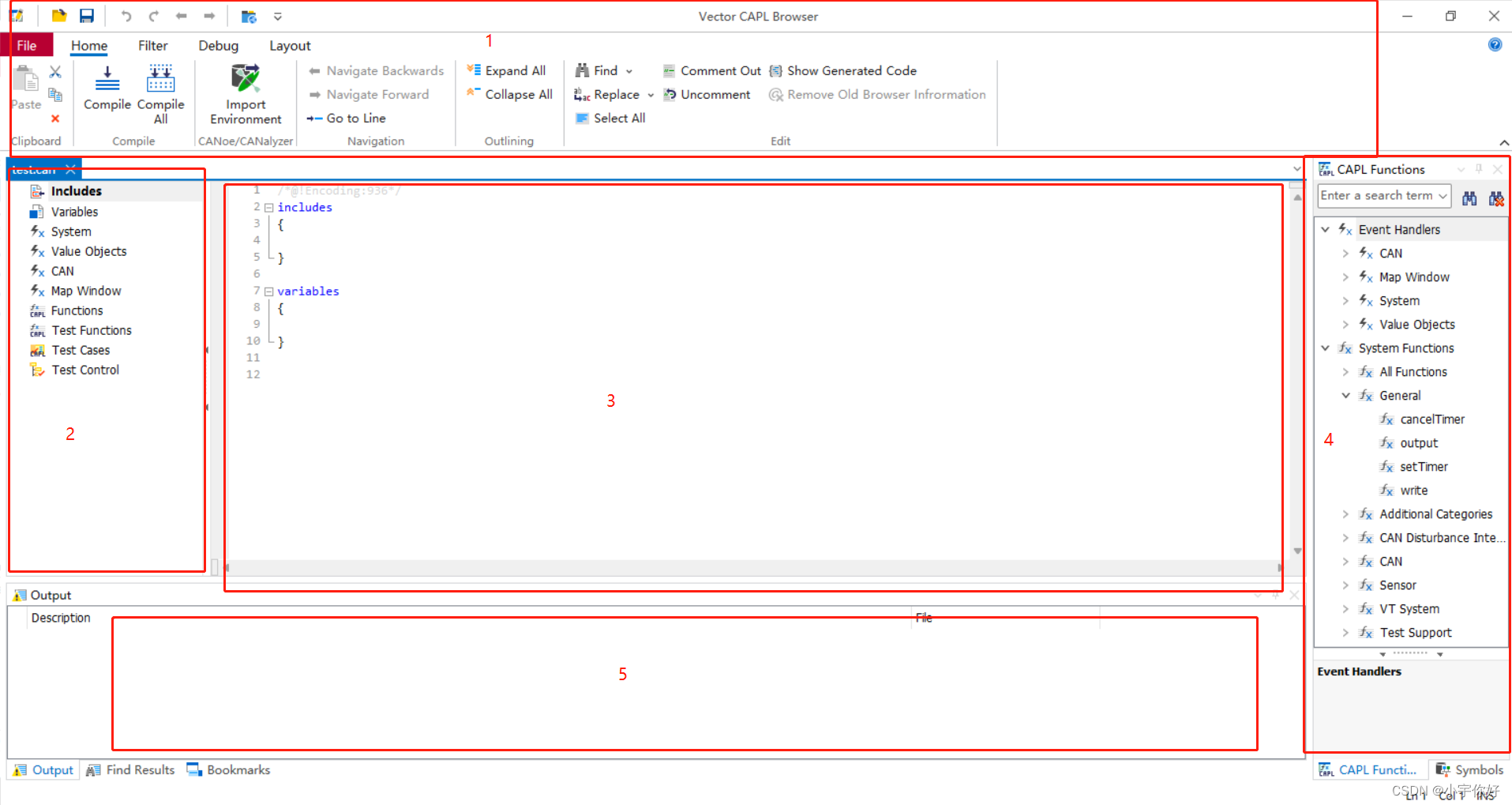Viewport: 1512px width, 805px height.
Task: Click the Undo arrow icon
Action: coord(126,16)
